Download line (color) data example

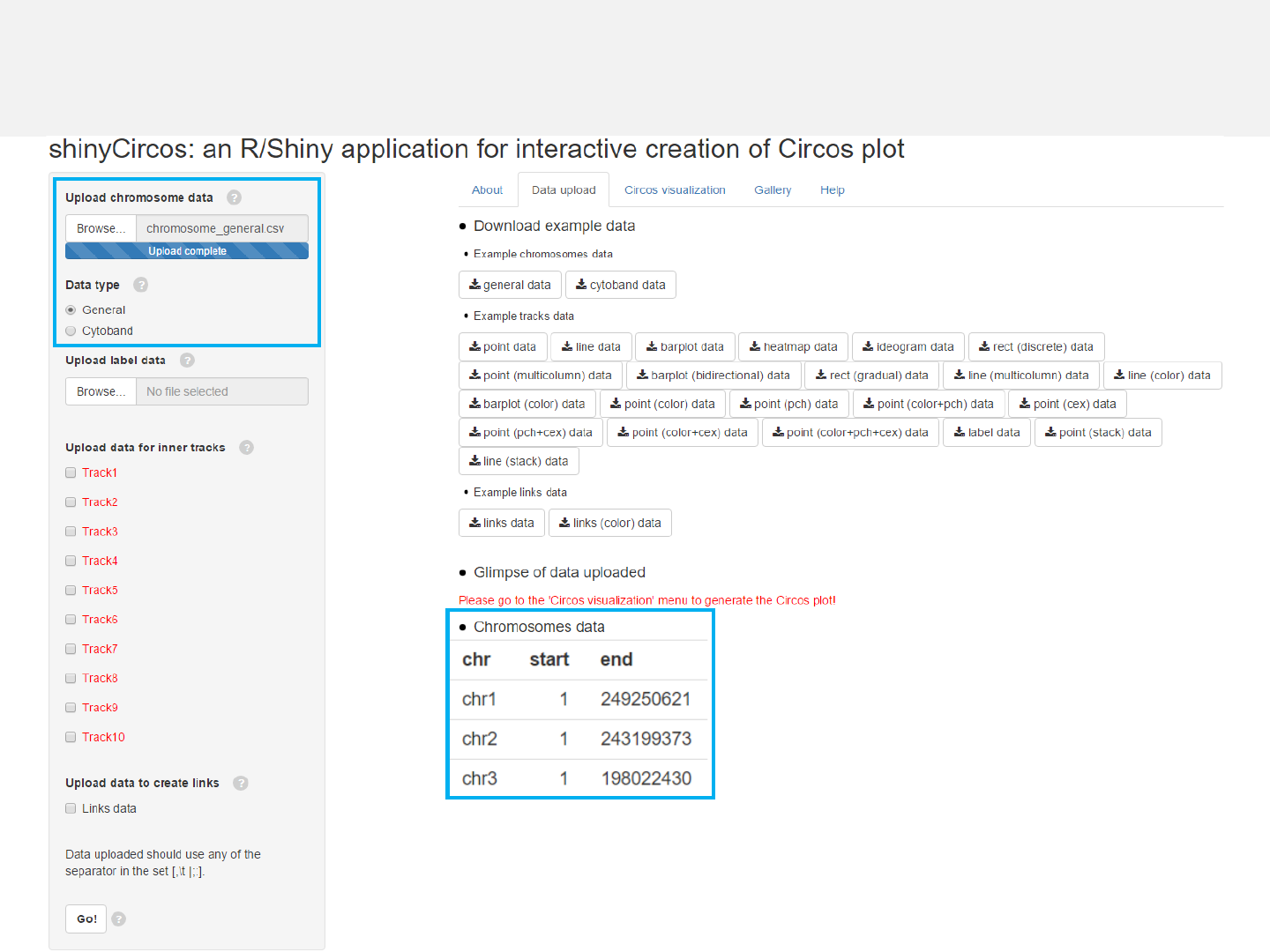(1162, 376)
